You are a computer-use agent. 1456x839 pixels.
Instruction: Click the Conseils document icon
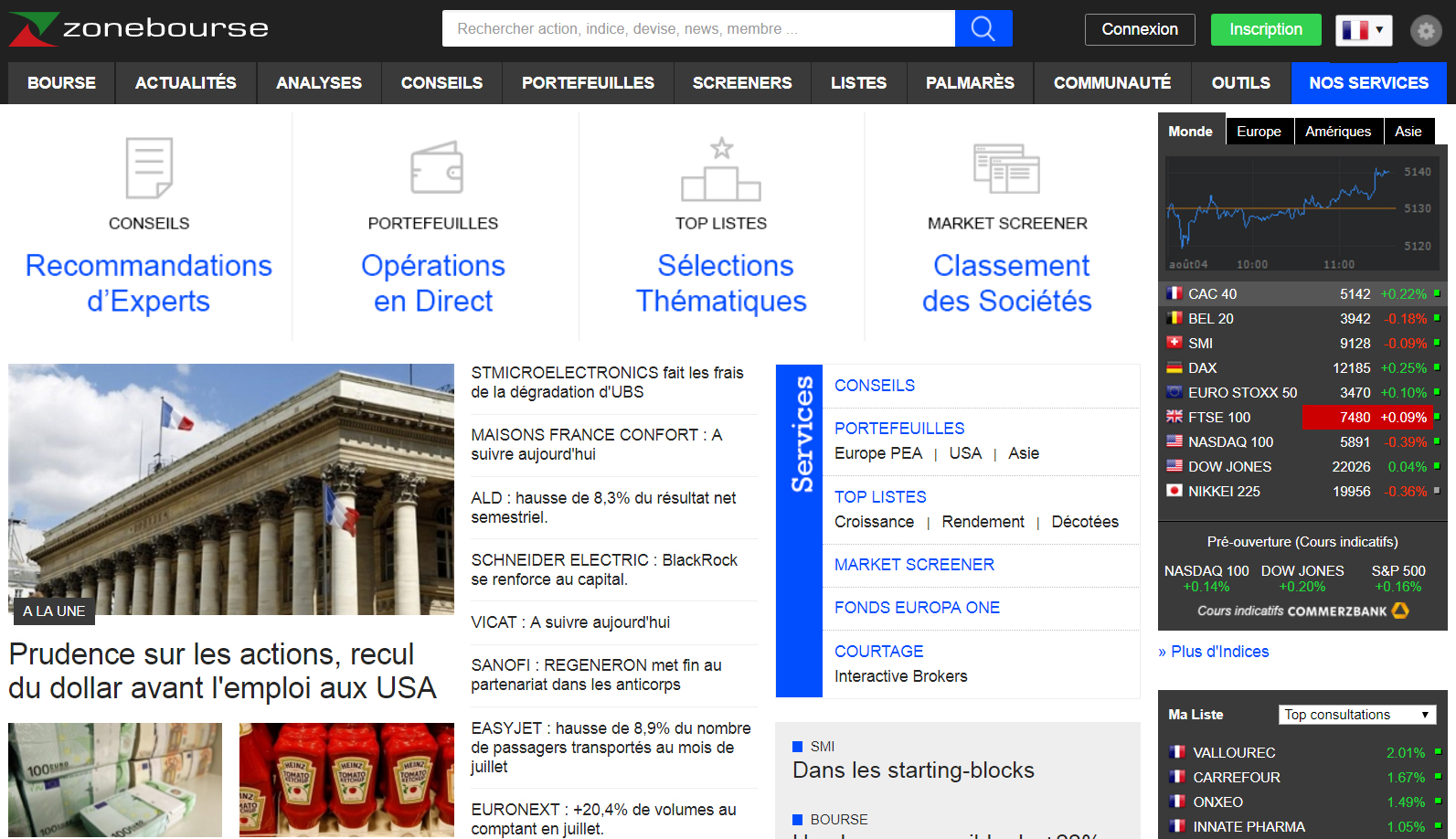click(x=149, y=168)
